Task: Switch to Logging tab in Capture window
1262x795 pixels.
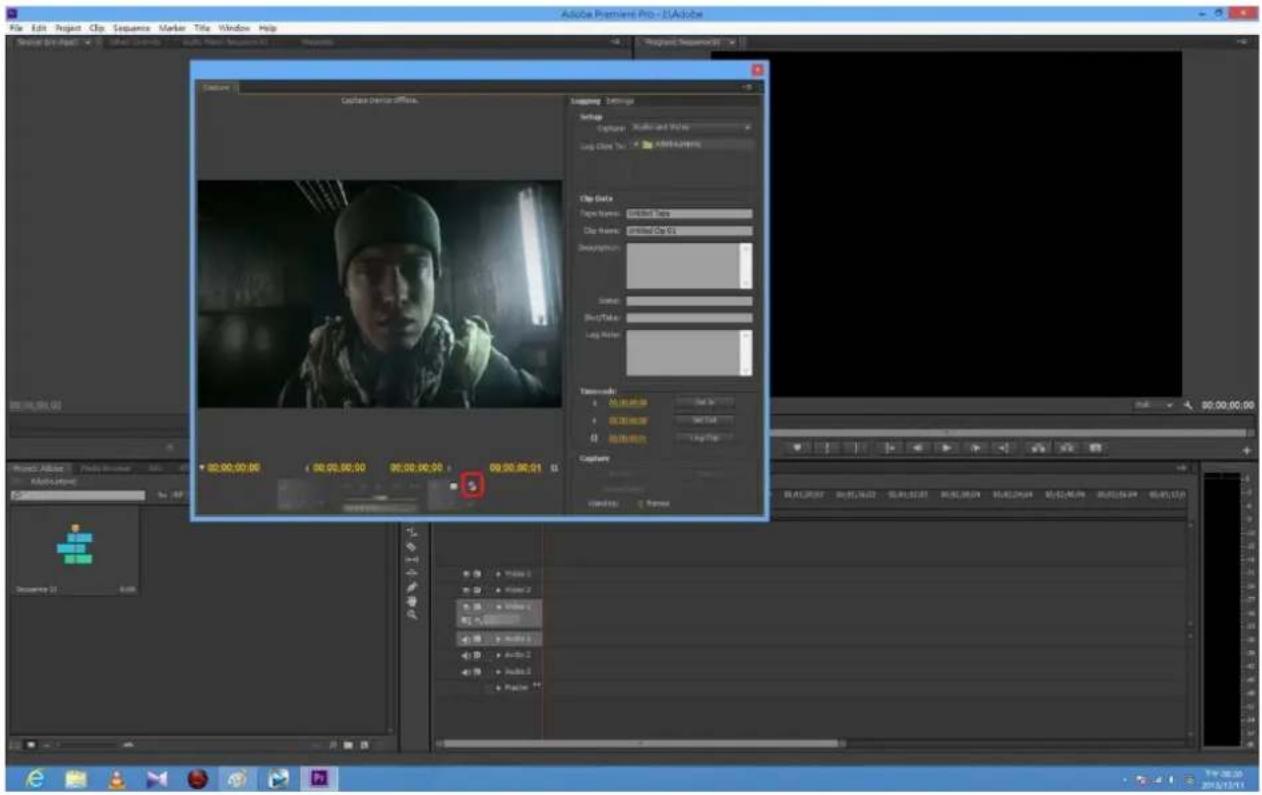Action: [586, 100]
